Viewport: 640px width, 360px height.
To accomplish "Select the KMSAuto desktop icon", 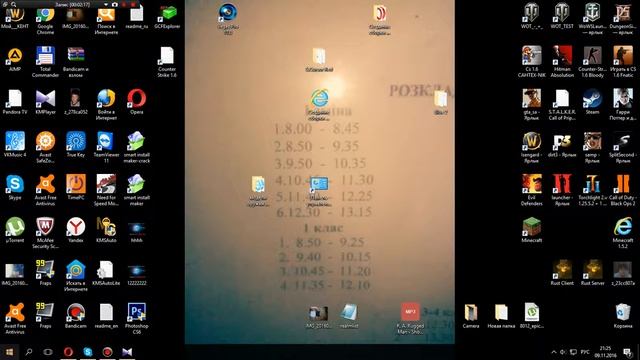I will tap(106, 230).
